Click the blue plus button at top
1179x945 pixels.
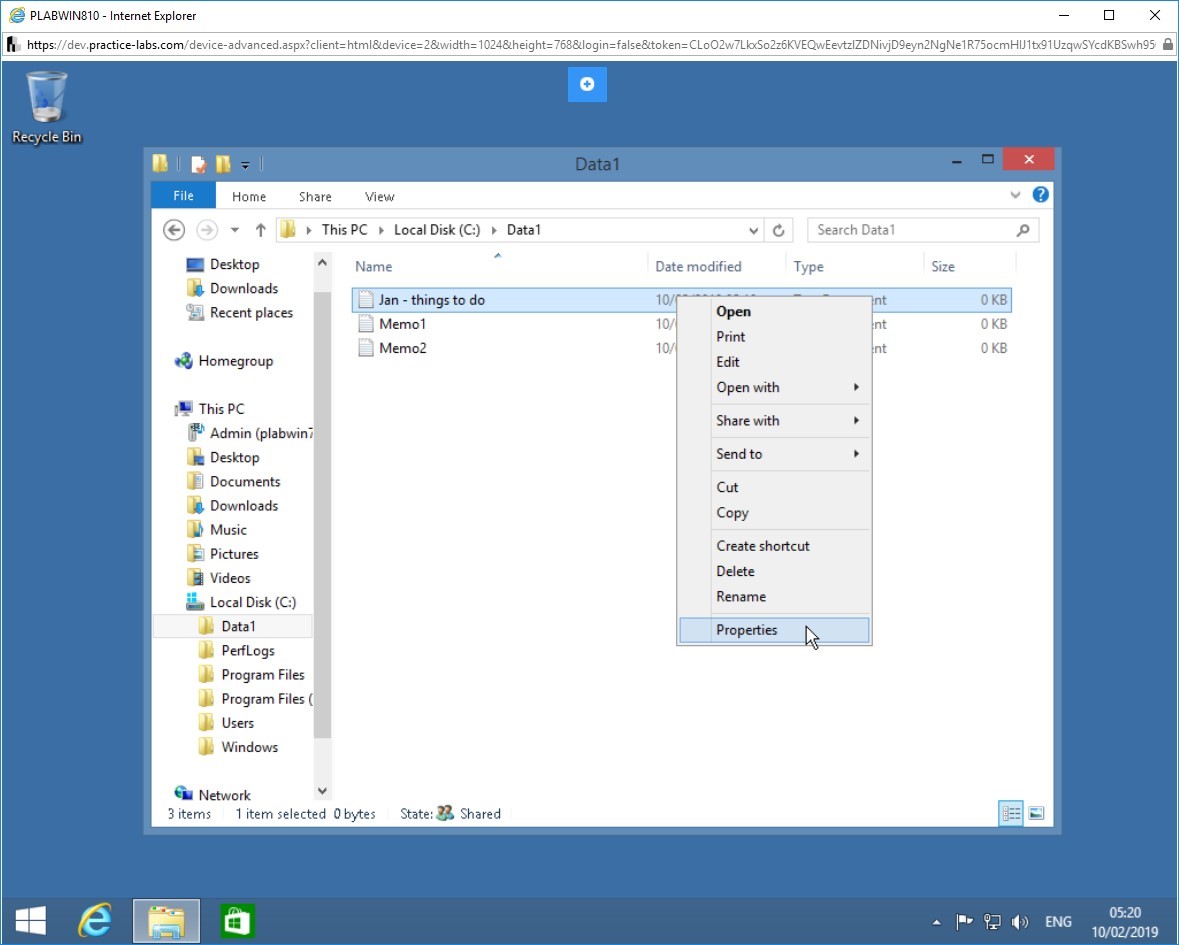pyautogui.click(x=587, y=84)
